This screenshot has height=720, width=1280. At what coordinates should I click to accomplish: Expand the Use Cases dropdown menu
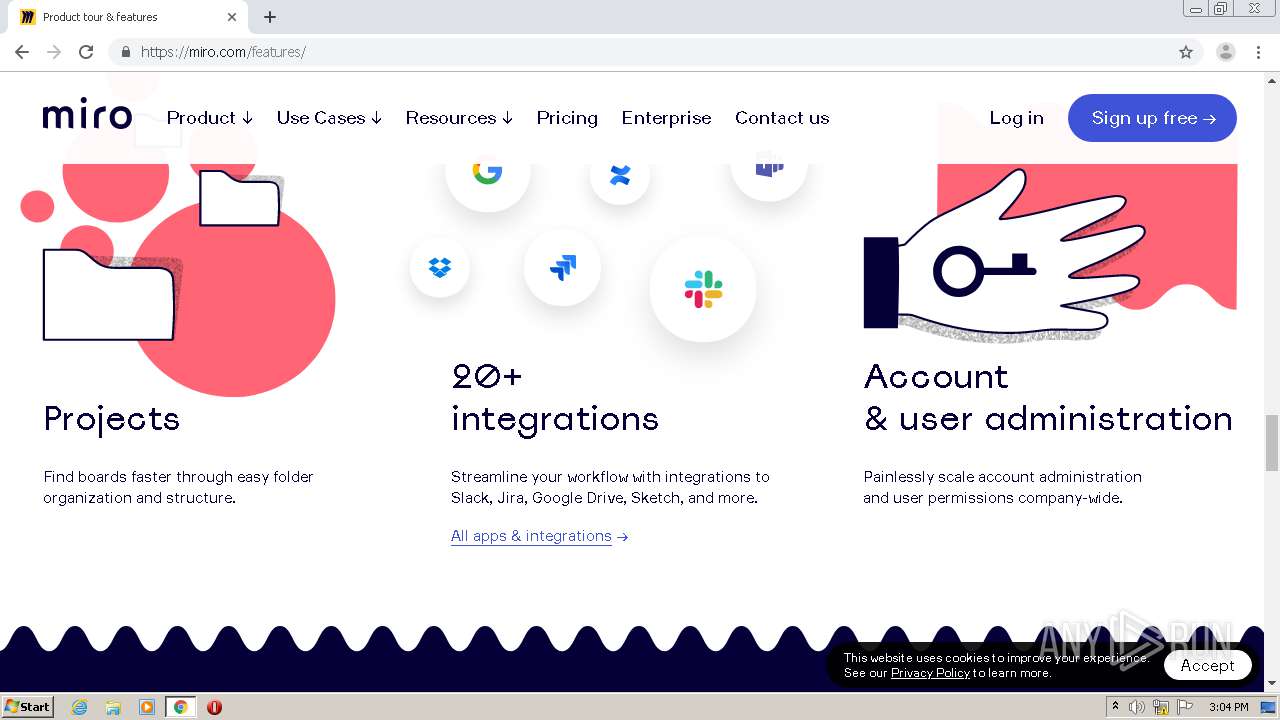[329, 118]
